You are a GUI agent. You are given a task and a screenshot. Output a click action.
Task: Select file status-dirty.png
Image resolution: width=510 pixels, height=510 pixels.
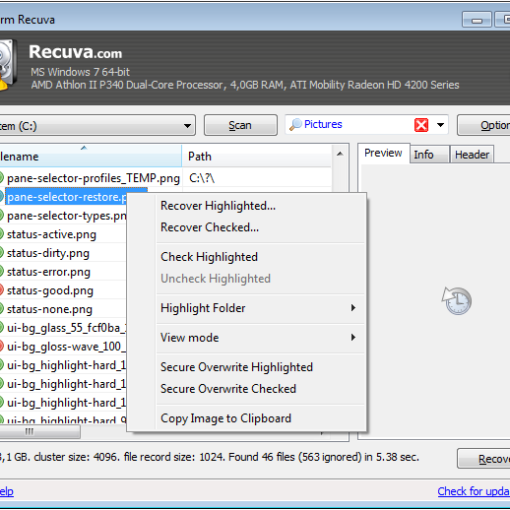click(48, 253)
